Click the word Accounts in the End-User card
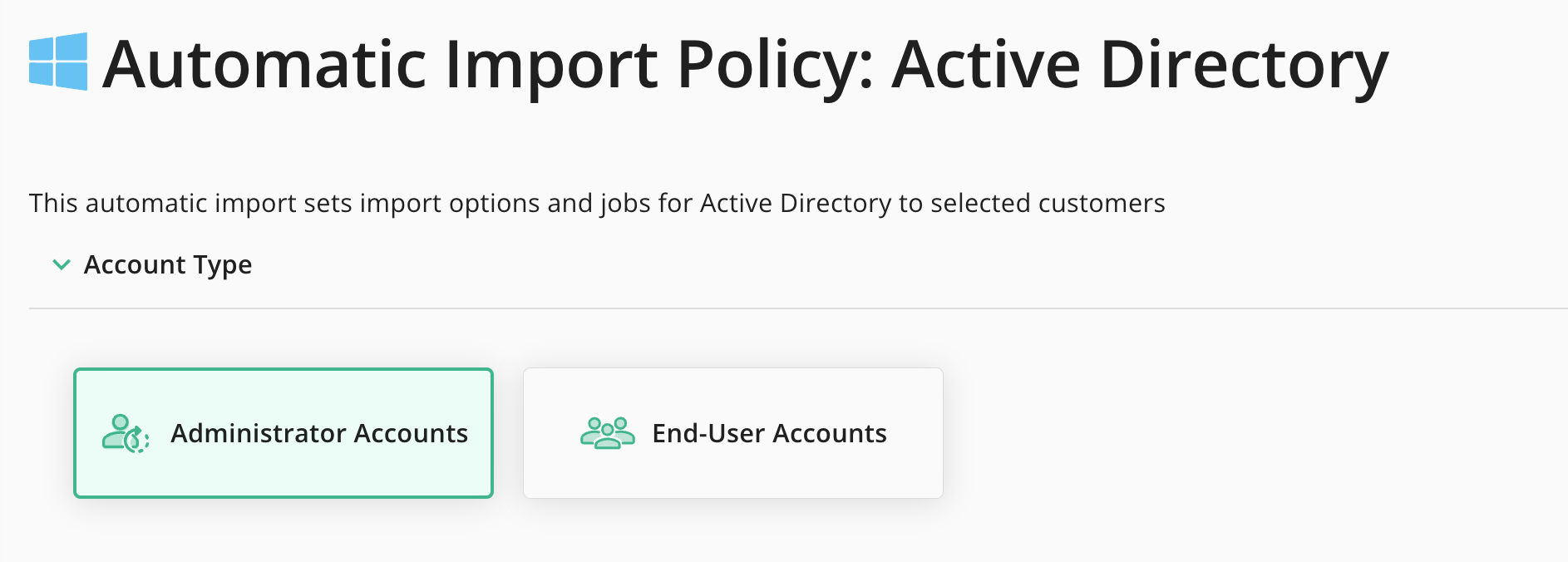This screenshot has width=1568, height=562. (x=830, y=433)
